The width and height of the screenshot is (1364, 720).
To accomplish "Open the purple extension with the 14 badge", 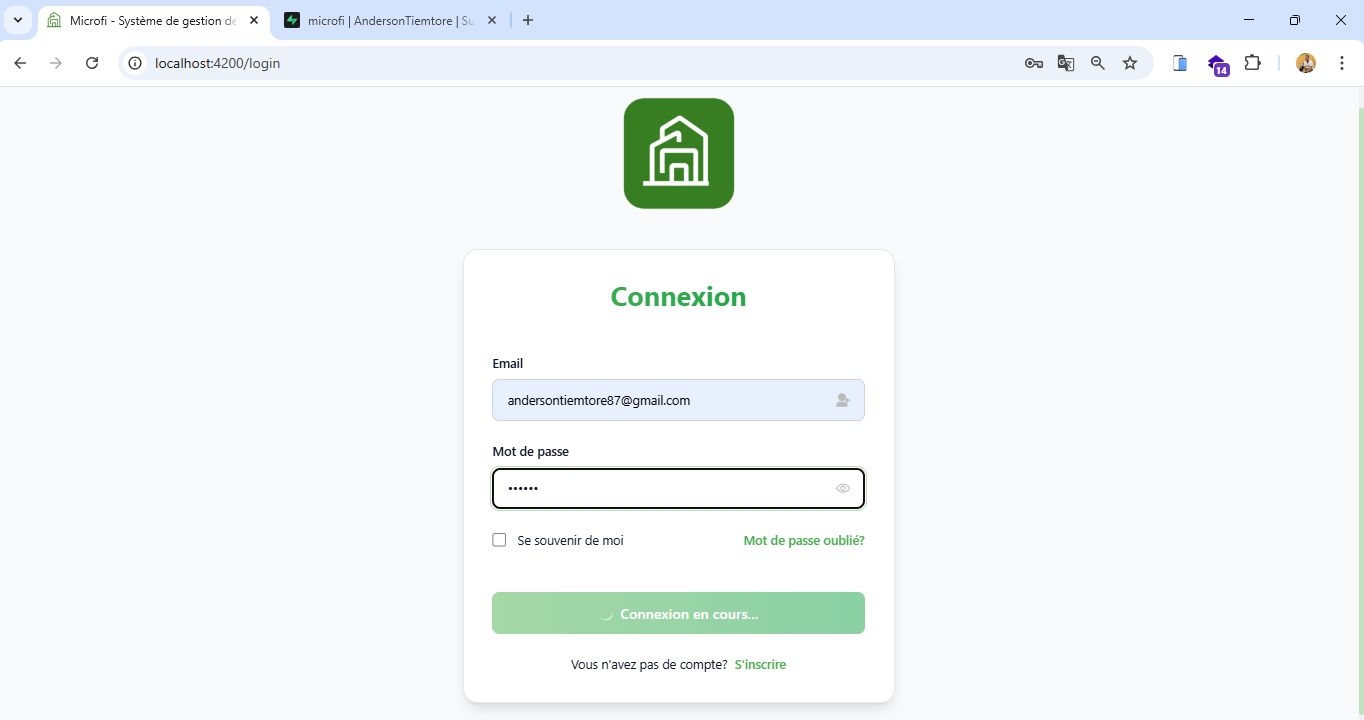I will tap(1218, 62).
